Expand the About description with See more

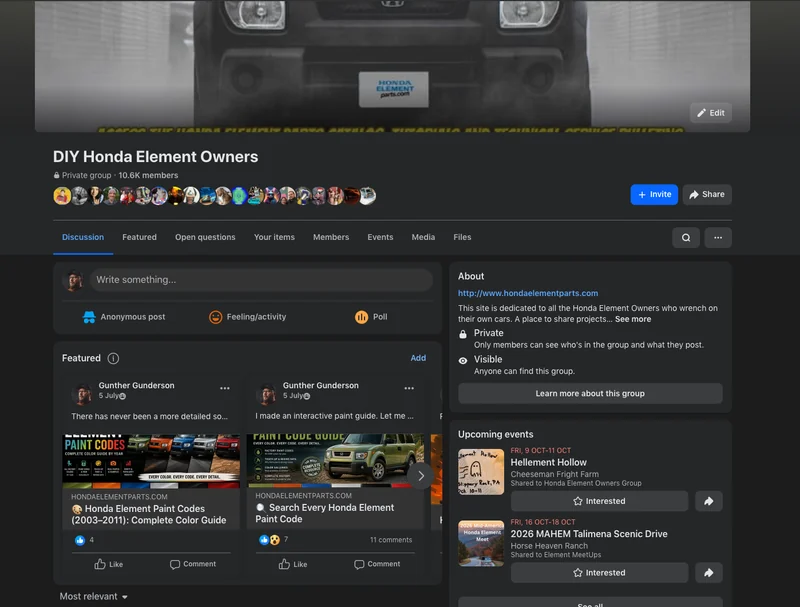[633, 319]
